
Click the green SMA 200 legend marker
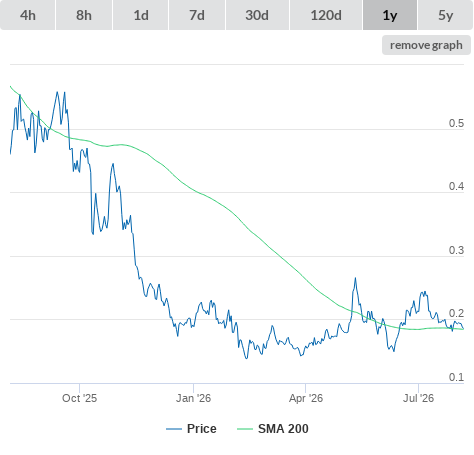coord(245,429)
